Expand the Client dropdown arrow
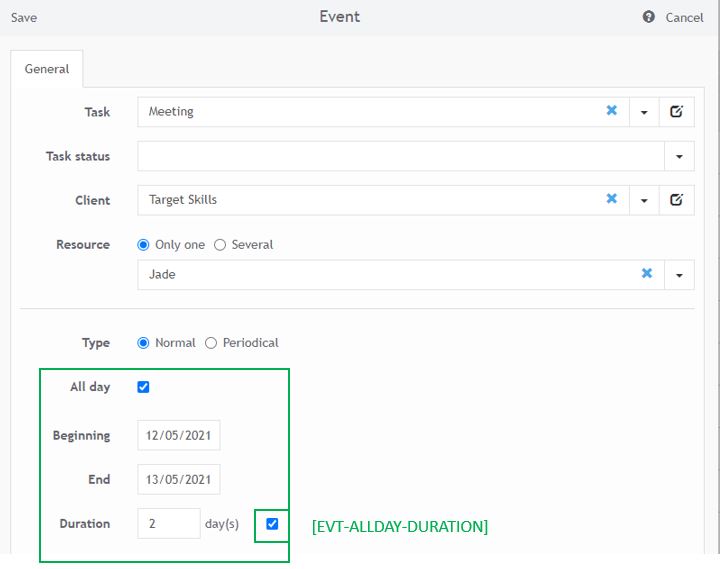The height and width of the screenshot is (569, 722). [644, 200]
